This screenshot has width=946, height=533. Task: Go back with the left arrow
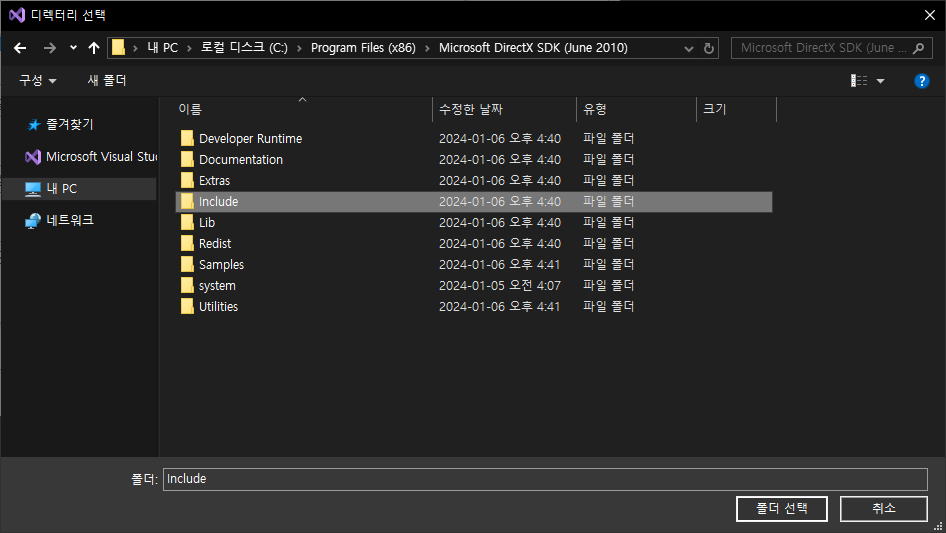pos(20,48)
